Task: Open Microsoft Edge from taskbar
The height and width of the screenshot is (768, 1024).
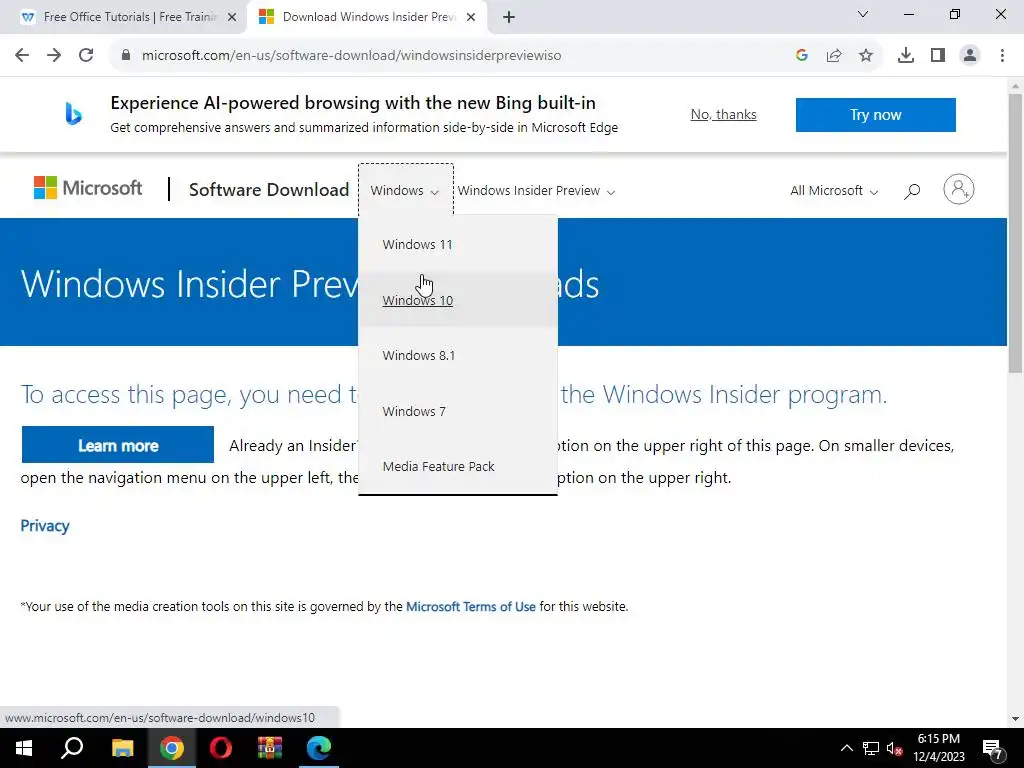Action: click(x=319, y=748)
